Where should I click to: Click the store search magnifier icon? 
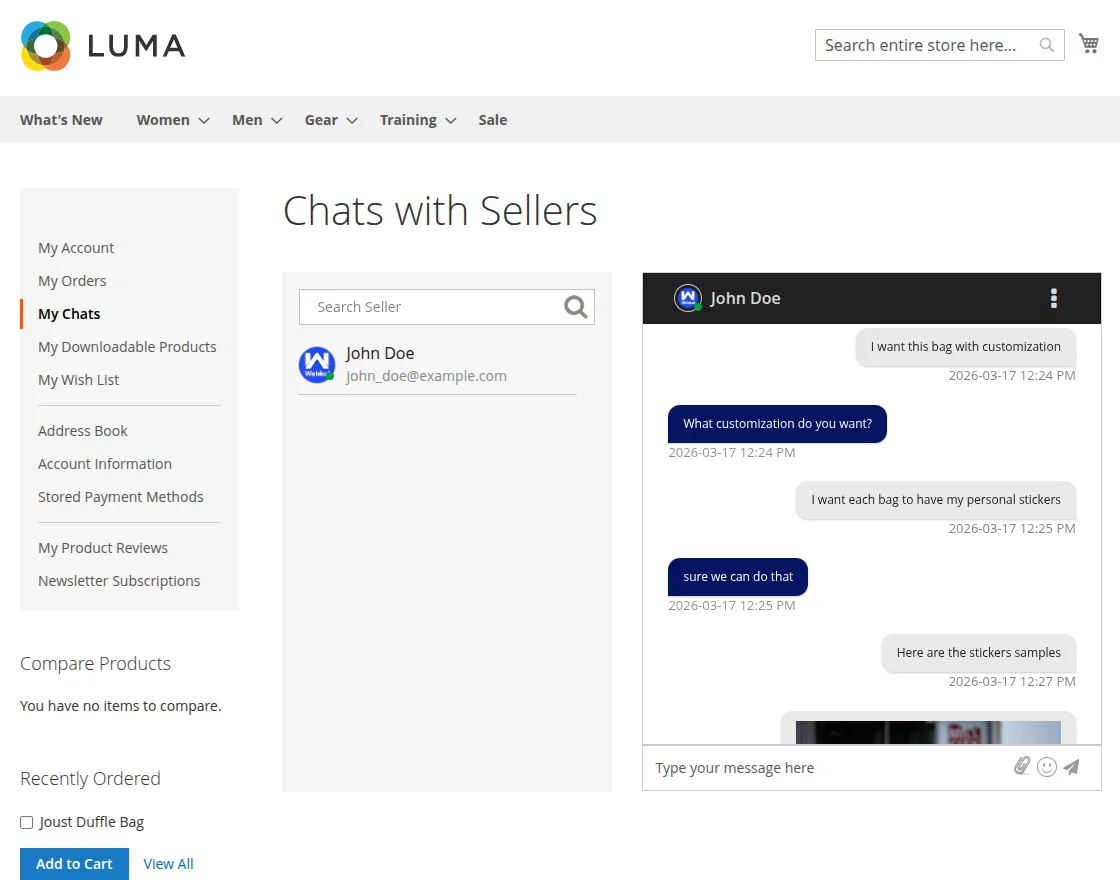(x=1046, y=45)
